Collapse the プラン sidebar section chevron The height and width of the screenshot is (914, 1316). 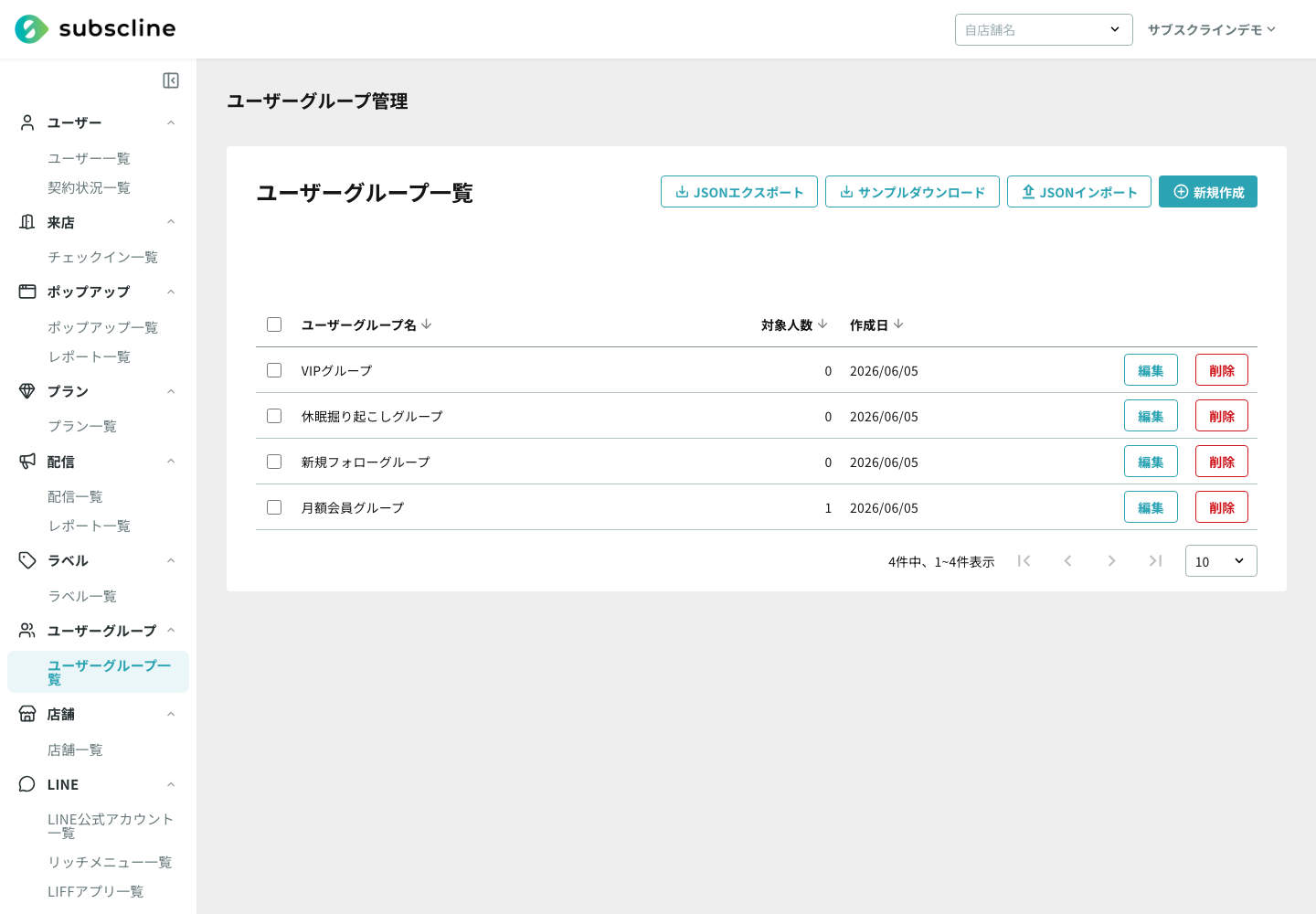[x=171, y=391]
